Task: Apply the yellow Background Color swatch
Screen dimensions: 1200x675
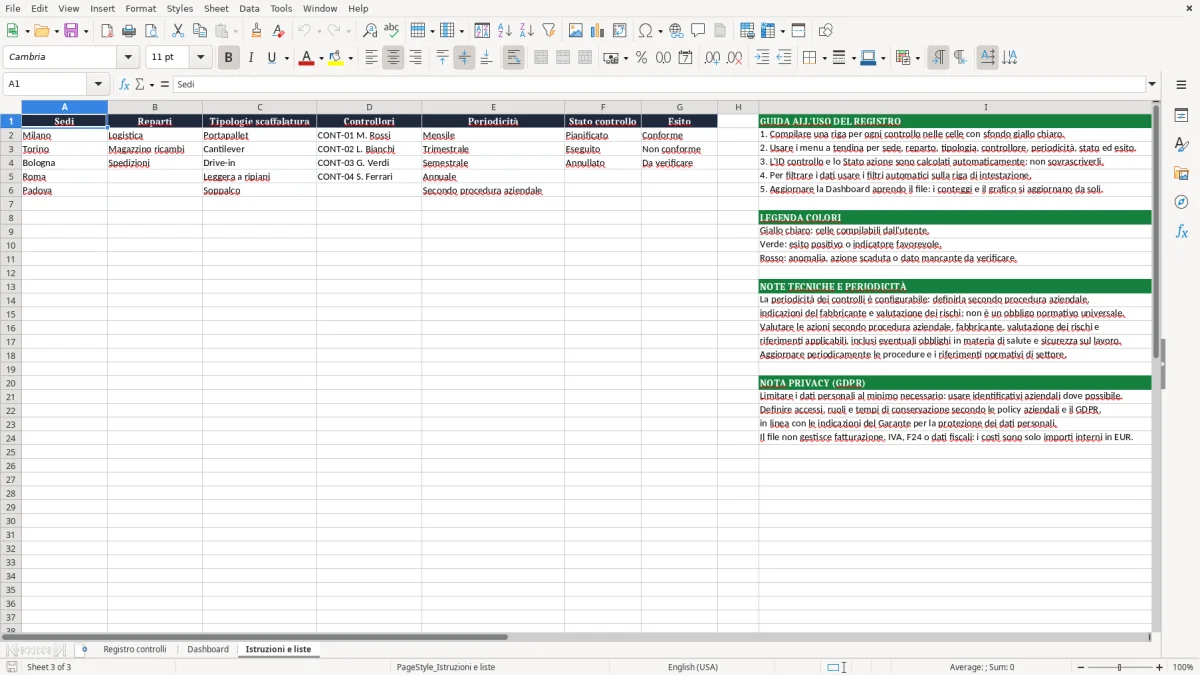Action: coord(336,58)
